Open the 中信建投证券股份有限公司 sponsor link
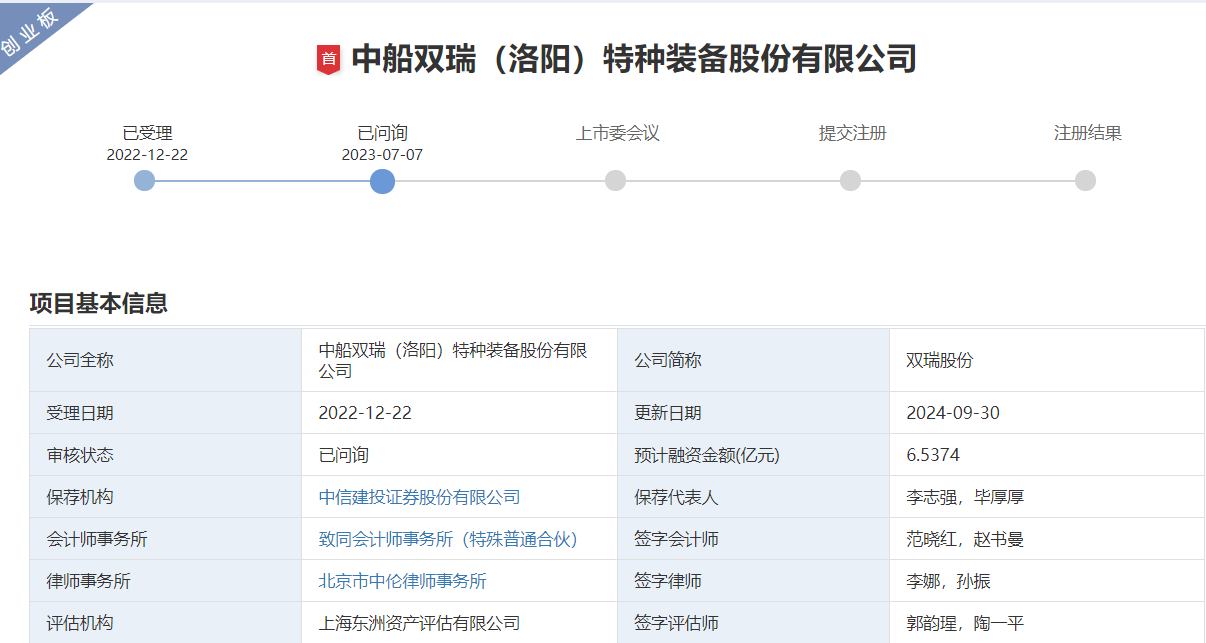Screen dimensions: 1206x643 pyautogui.click(x=420, y=497)
